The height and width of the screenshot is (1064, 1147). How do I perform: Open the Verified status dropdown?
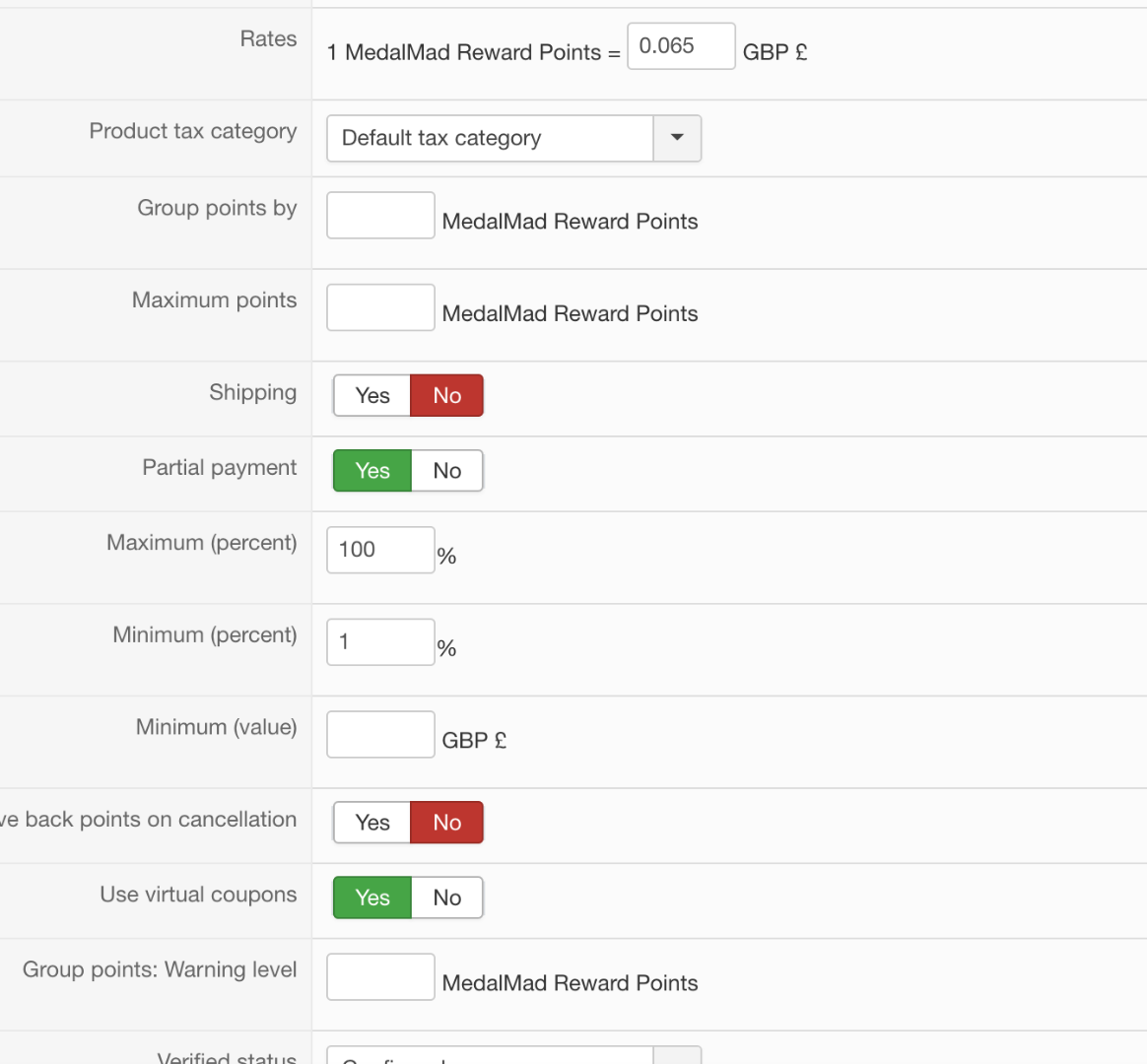pyautogui.click(x=513, y=1055)
